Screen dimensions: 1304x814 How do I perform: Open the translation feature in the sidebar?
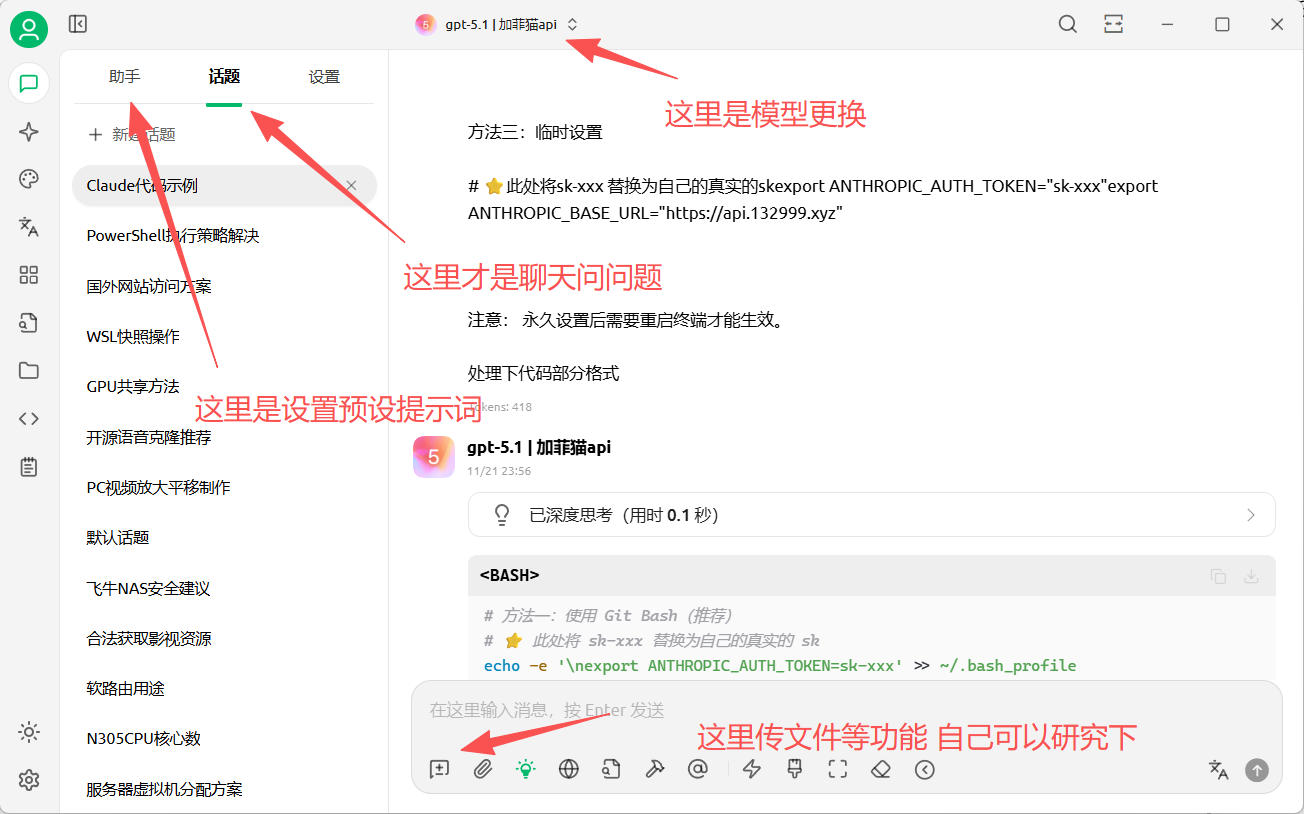point(28,227)
